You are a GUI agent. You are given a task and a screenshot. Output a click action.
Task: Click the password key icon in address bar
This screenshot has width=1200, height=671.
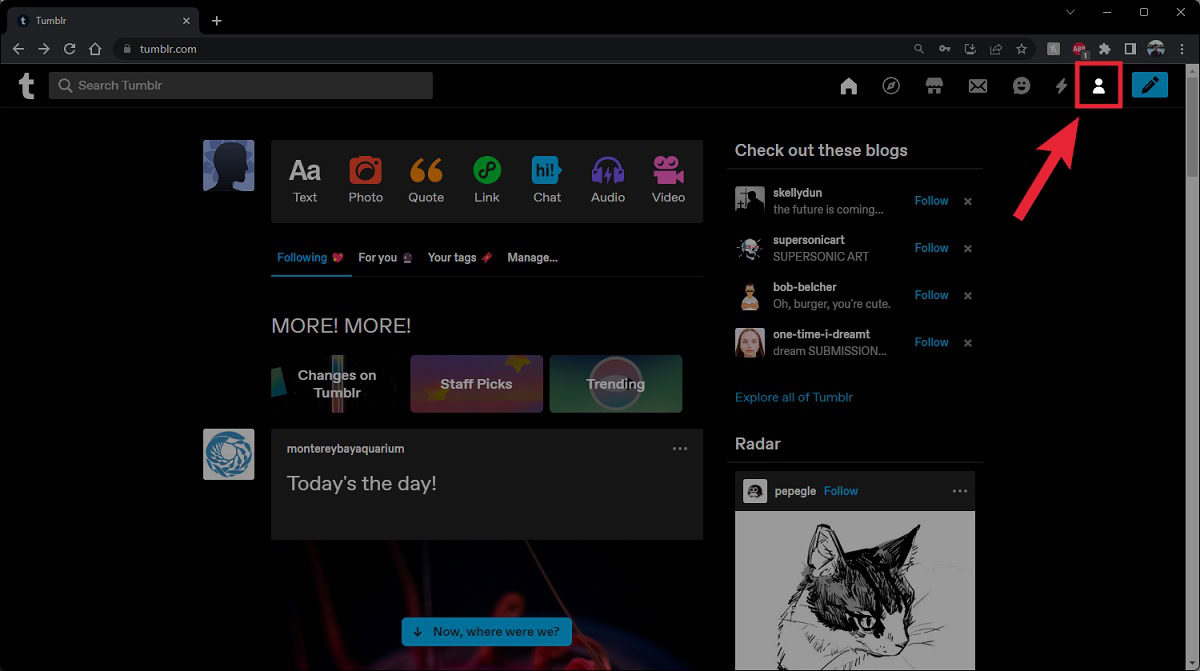(945, 48)
